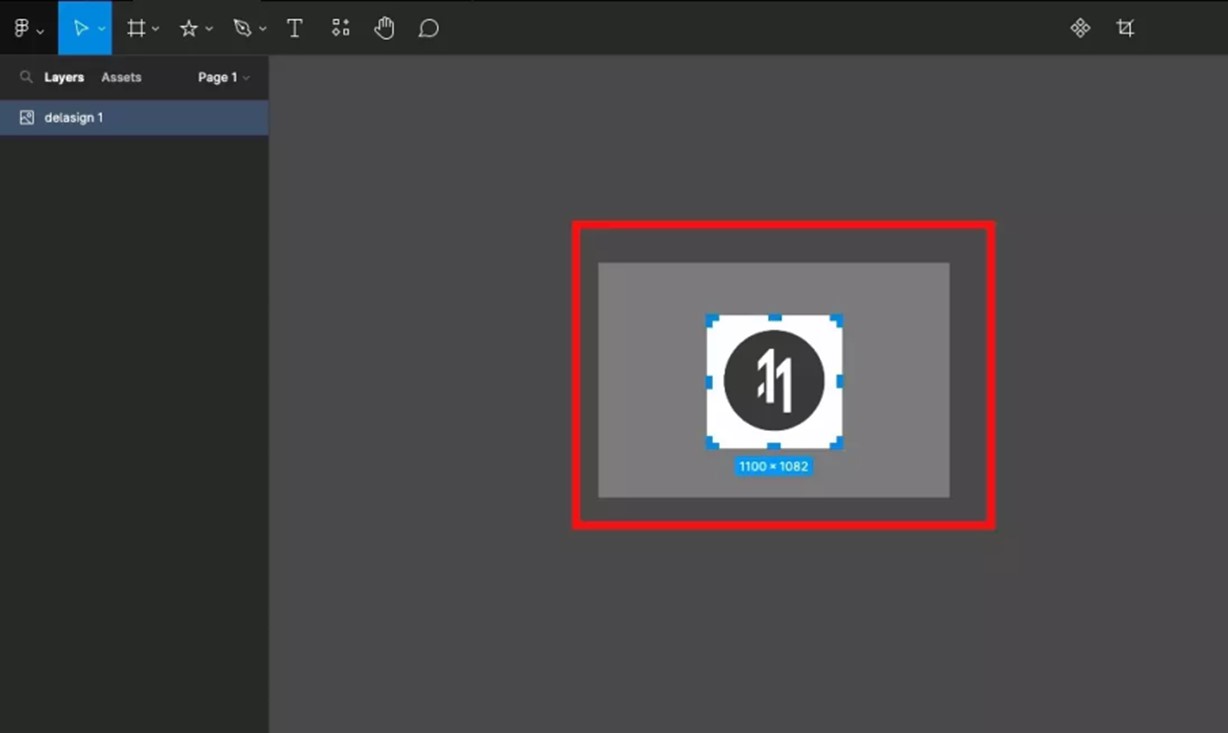Viewport: 1228px width, 733px height.
Task: Expand Frame tool dropdown arrow
Action: [x=156, y=30]
